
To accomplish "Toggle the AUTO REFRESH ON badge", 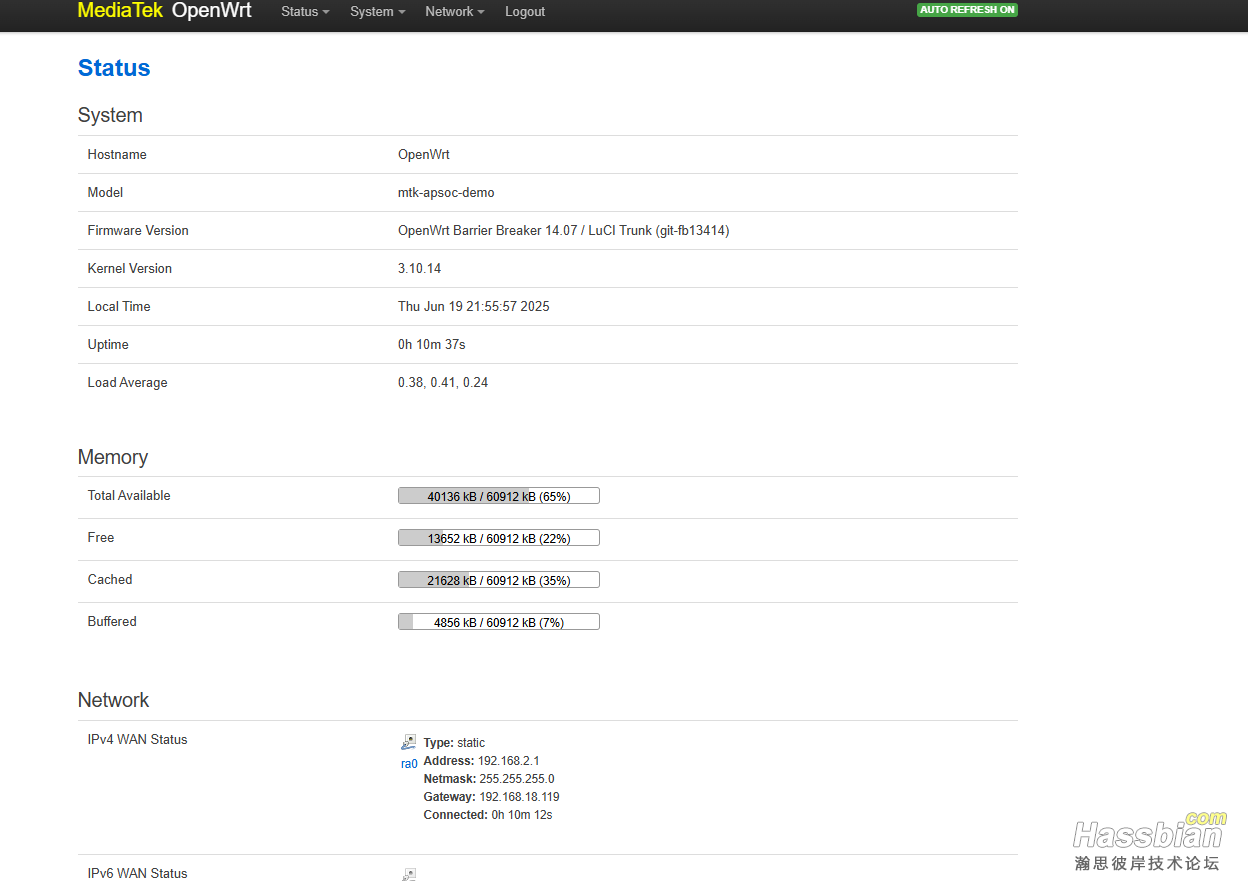I will [x=967, y=10].
